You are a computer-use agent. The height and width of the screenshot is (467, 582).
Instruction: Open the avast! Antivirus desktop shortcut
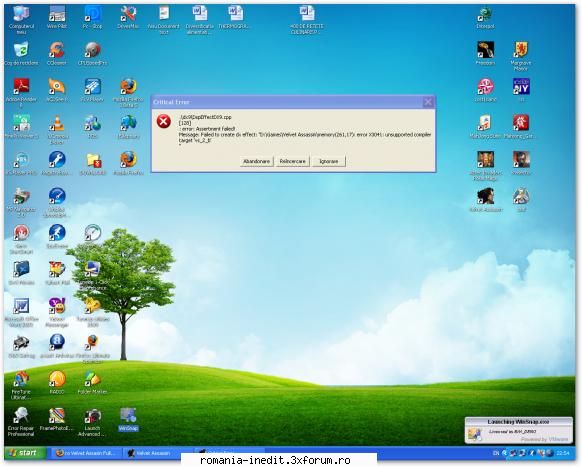[57, 346]
